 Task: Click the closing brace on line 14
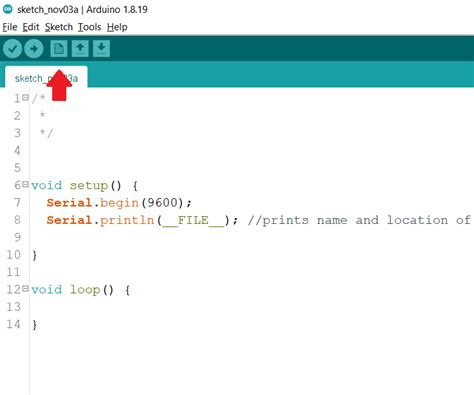[34, 325]
